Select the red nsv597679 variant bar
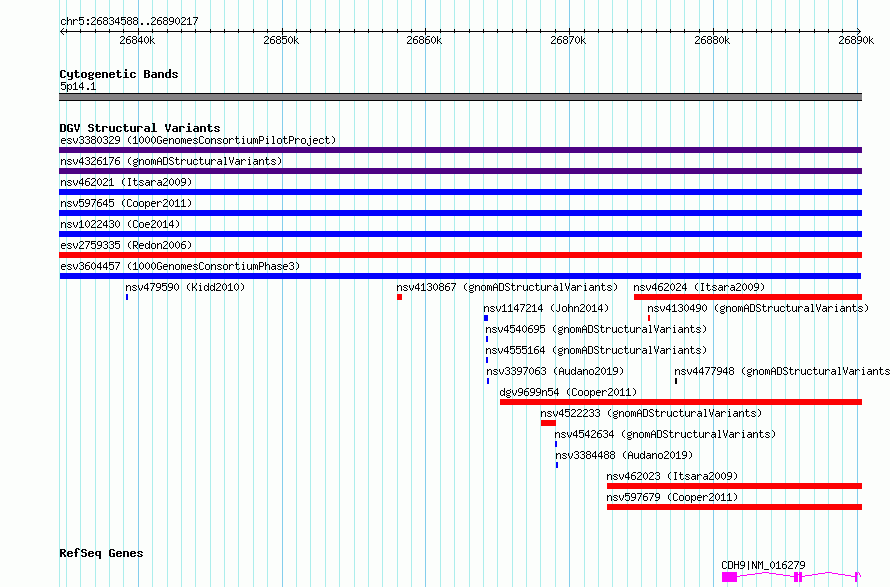The width and height of the screenshot is (890, 587). click(734, 507)
